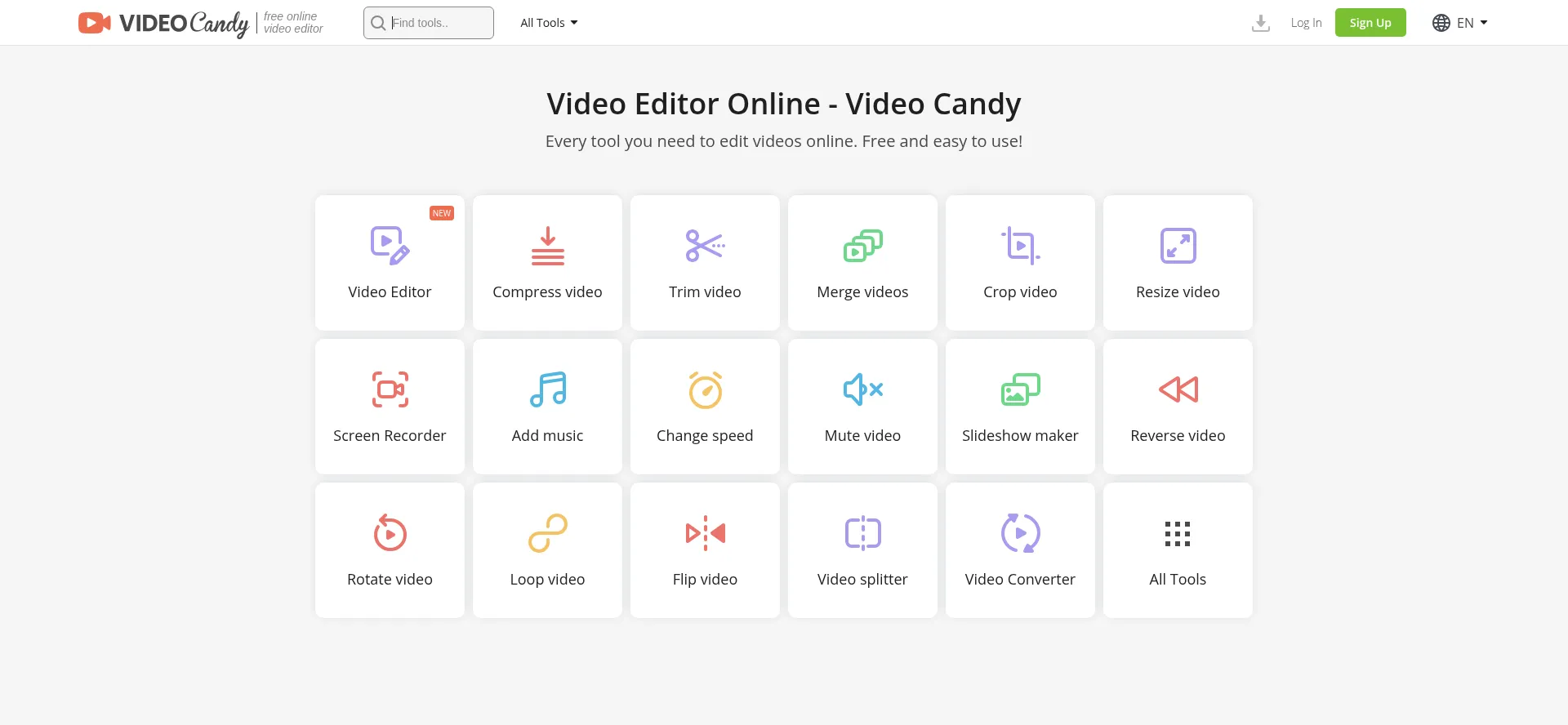Click the 'Compress video' label
Viewport: 1568px width, 725px height.
pos(547,292)
